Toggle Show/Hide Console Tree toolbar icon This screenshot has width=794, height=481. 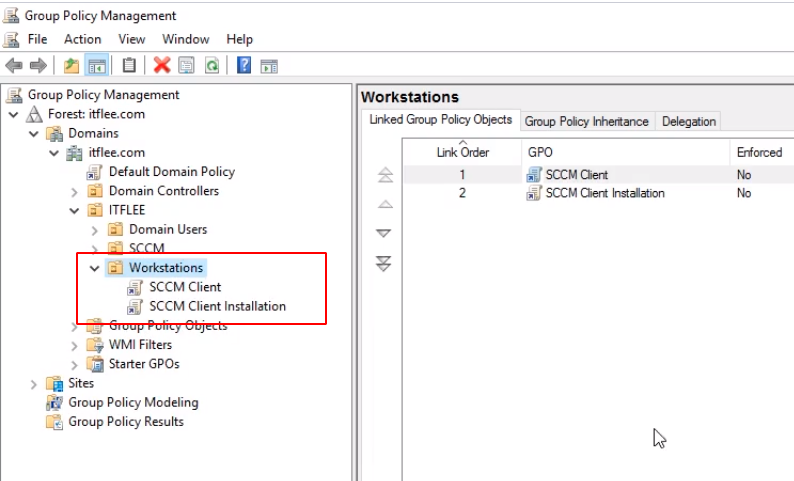(x=97, y=65)
